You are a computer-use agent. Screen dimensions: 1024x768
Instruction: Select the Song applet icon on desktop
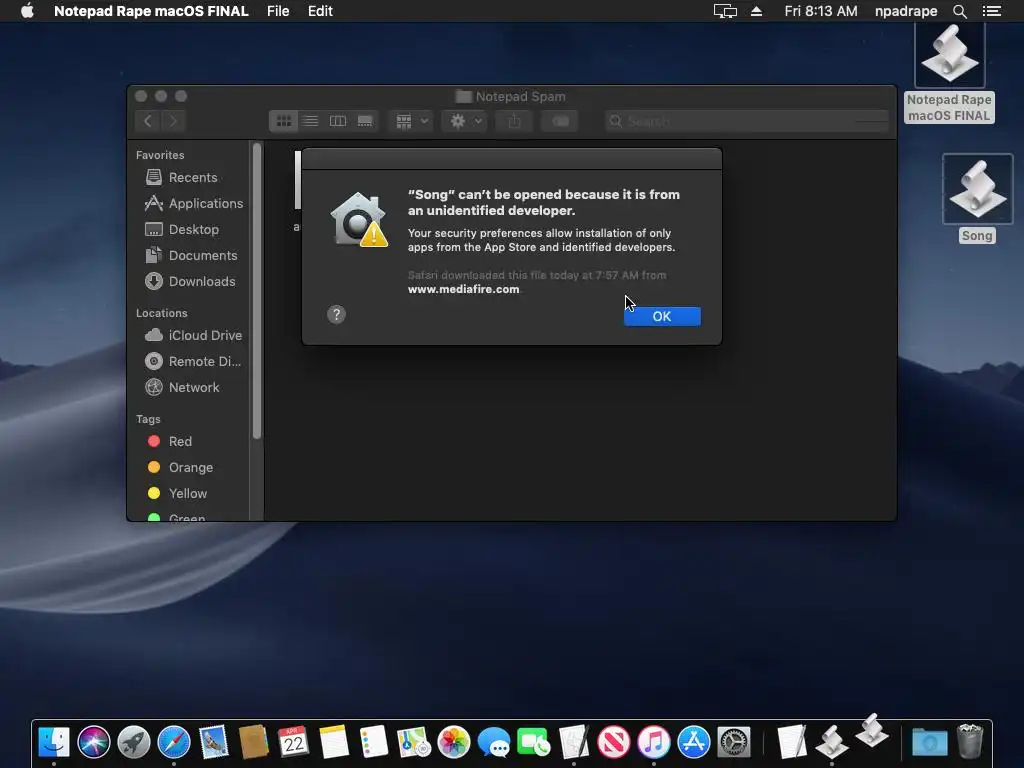tap(977, 190)
